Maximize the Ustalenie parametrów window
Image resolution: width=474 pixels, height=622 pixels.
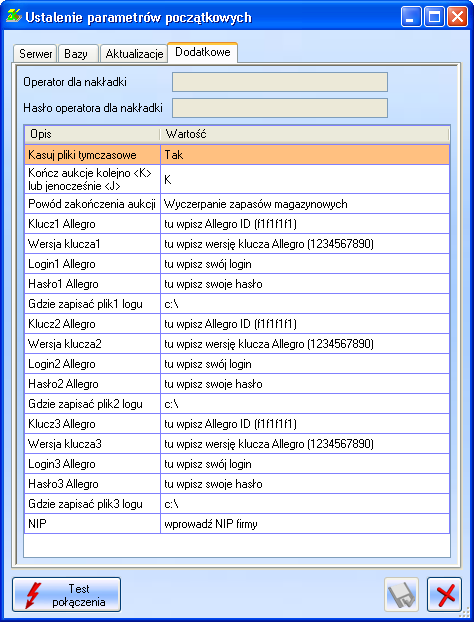pos(434,17)
